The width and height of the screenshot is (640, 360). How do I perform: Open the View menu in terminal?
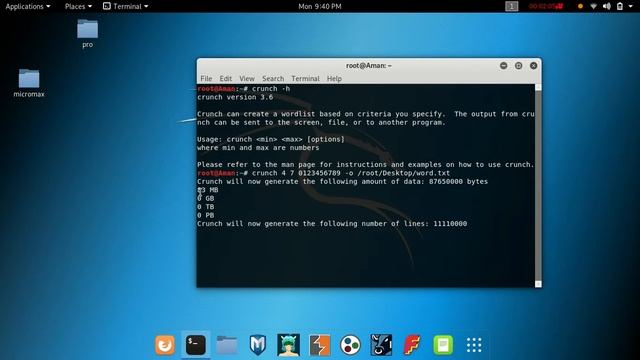click(247, 78)
